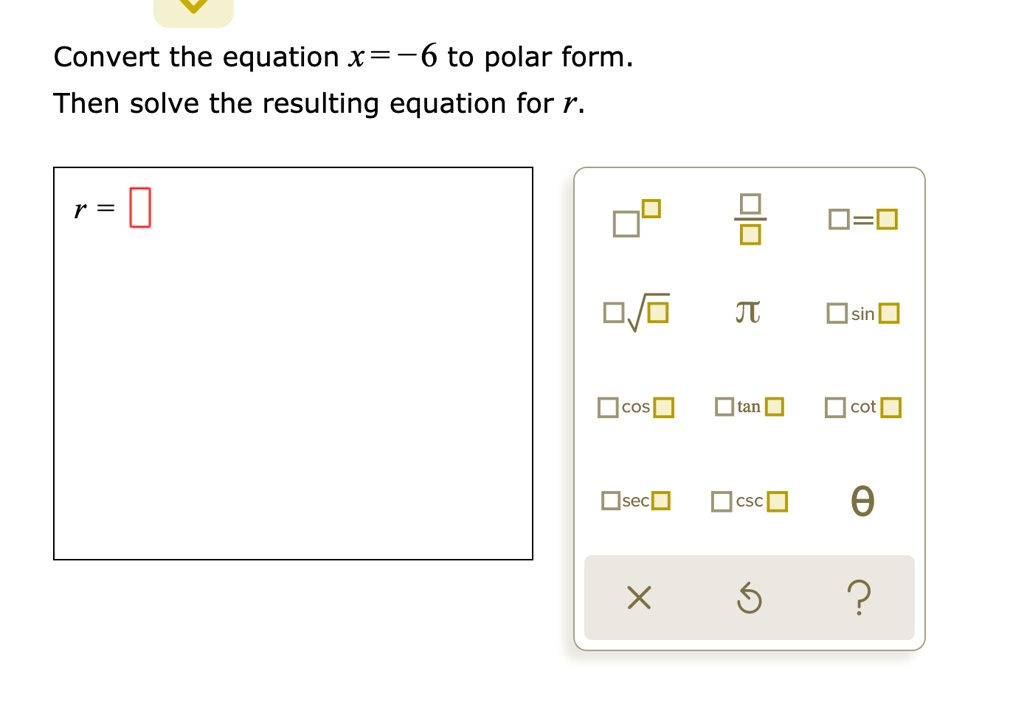Insert the sin function template
1024x702 pixels.
[x=861, y=312]
